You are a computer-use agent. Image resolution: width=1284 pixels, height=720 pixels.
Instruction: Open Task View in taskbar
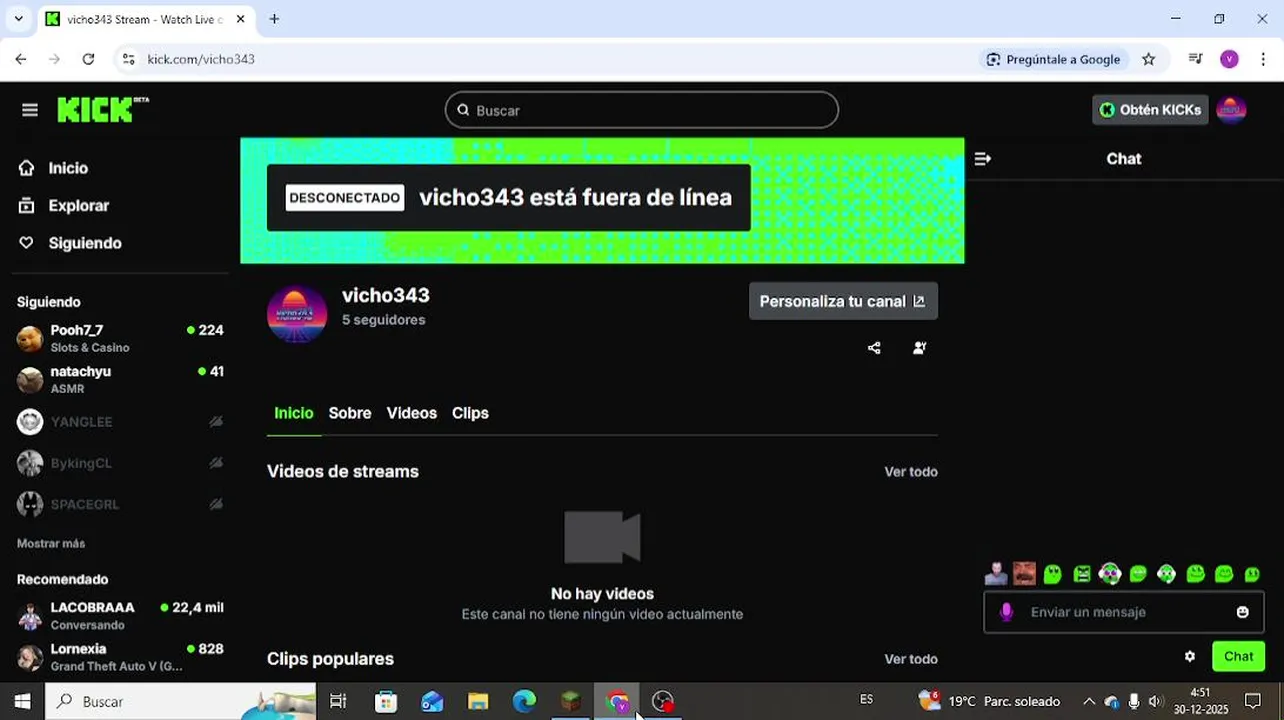[x=338, y=701]
